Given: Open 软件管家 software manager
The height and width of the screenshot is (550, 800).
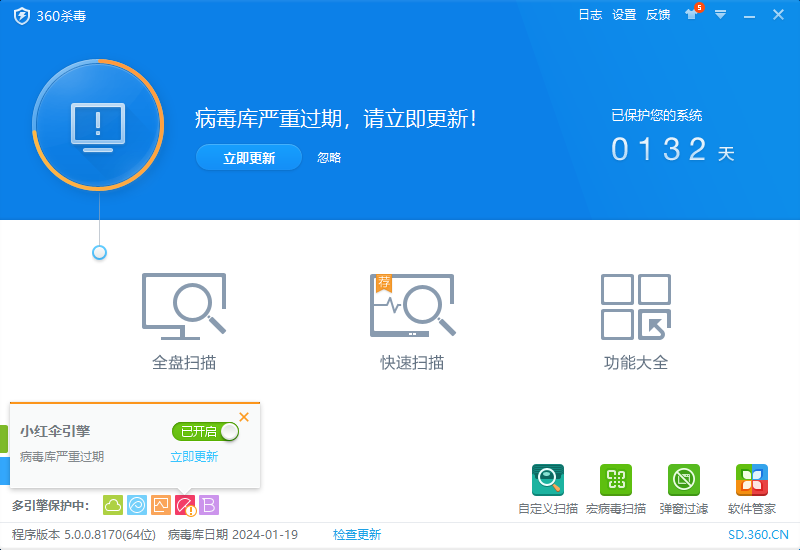Looking at the screenshot, I should [x=752, y=489].
